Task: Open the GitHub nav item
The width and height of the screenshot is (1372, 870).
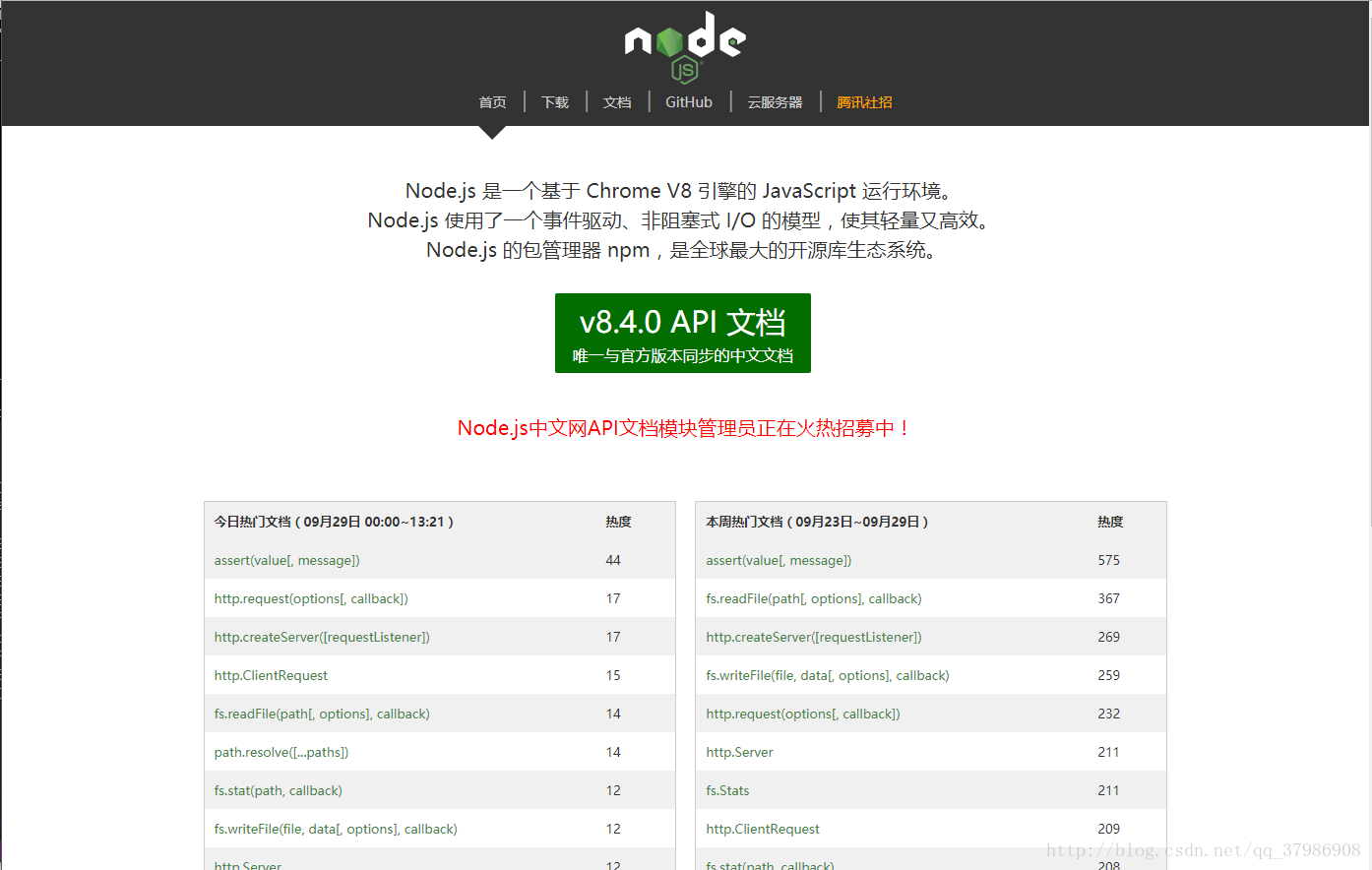Action: coord(689,102)
